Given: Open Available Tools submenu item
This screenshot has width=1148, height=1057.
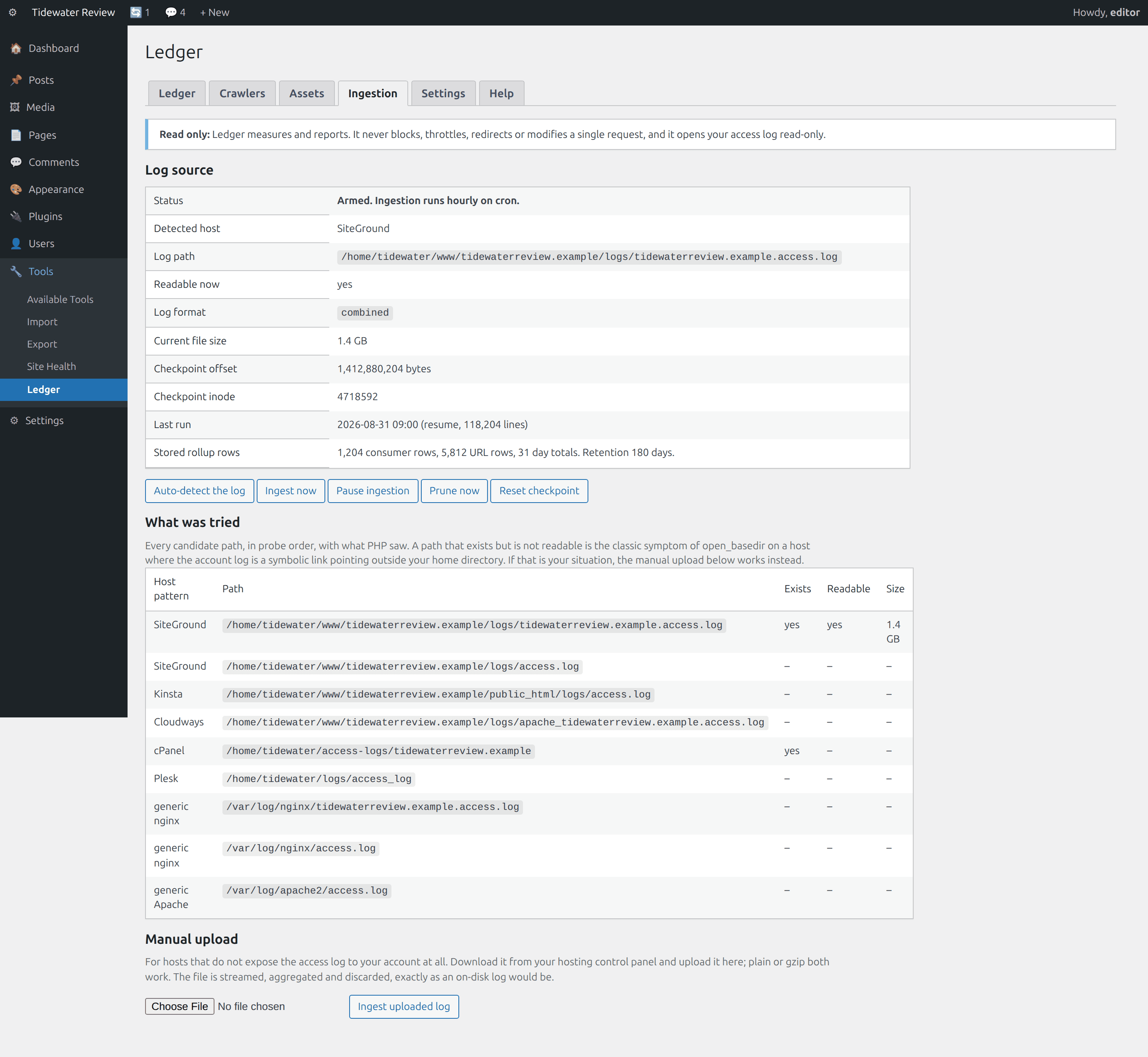Looking at the screenshot, I should pyautogui.click(x=60, y=299).
